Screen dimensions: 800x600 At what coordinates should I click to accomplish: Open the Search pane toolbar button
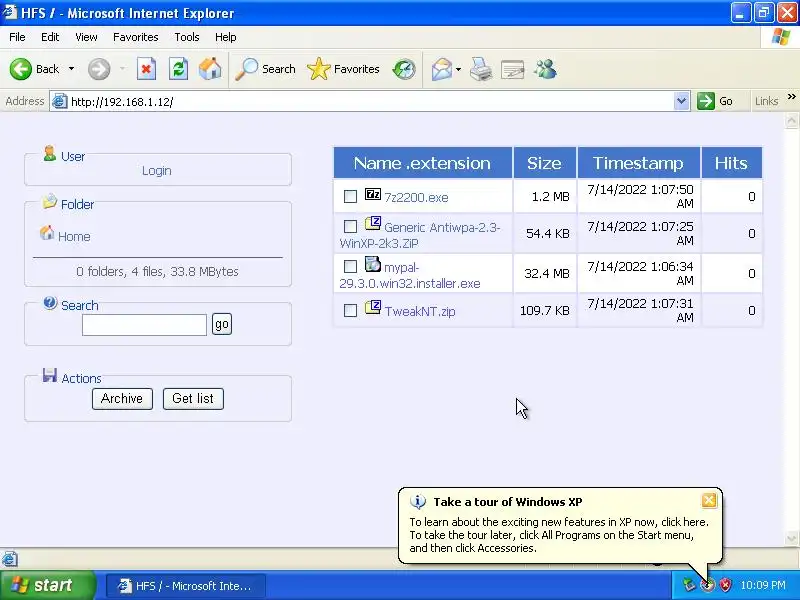tap(265, 69)
